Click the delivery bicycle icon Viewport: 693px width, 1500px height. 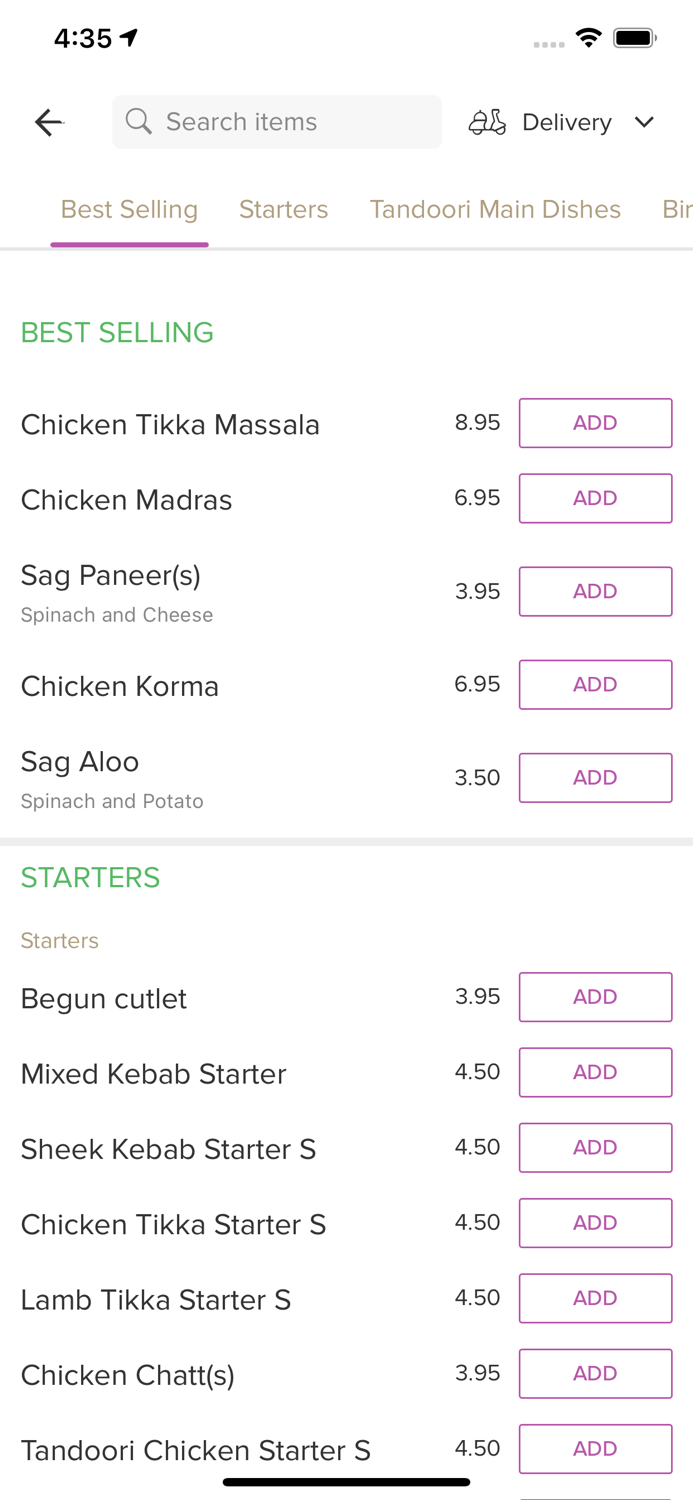click(x=487, y=121)
